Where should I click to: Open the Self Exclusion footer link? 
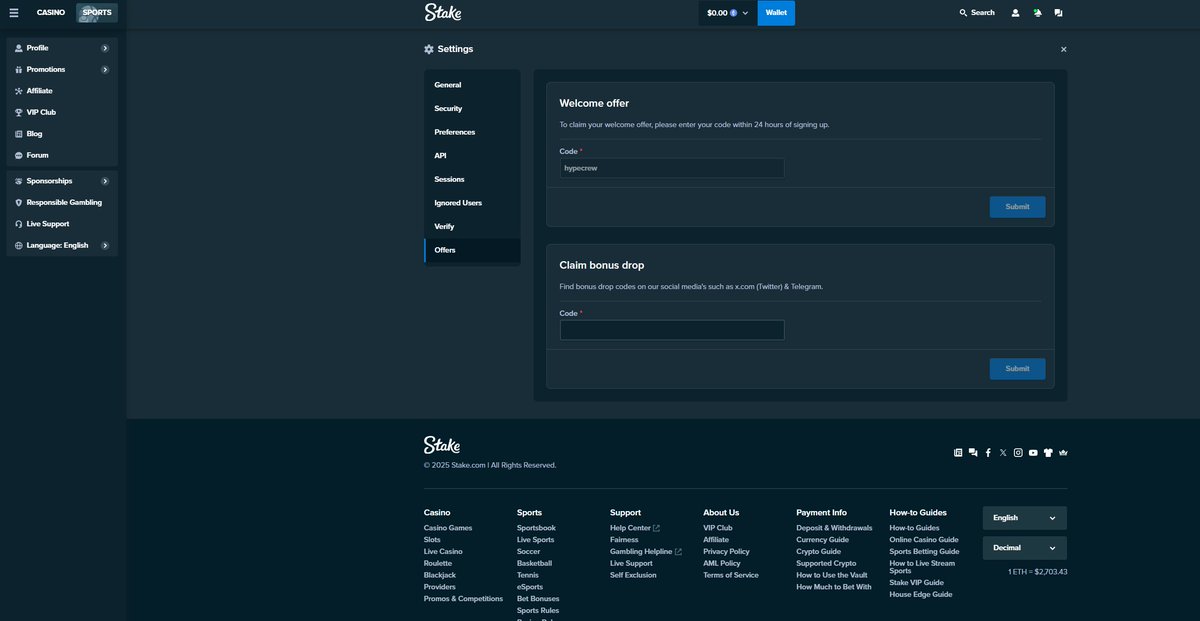pos(633,575)
